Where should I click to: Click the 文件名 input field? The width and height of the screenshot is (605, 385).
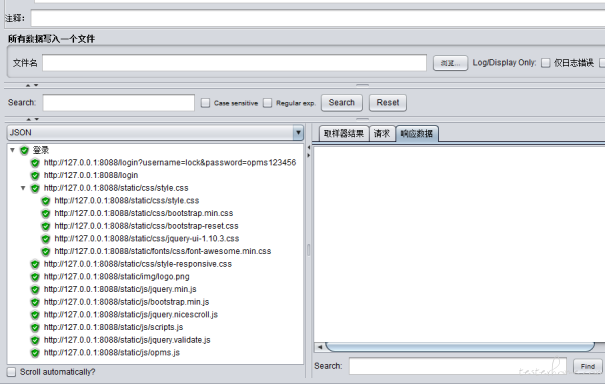(234, 62)
